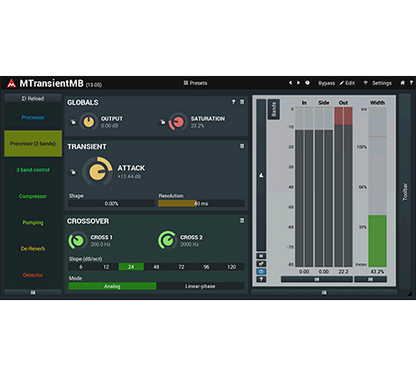Open menu bar under level meters
Image resolution: width=416 pixels, height=376 pixels.
pyautogui.click(x=317, y=279)
